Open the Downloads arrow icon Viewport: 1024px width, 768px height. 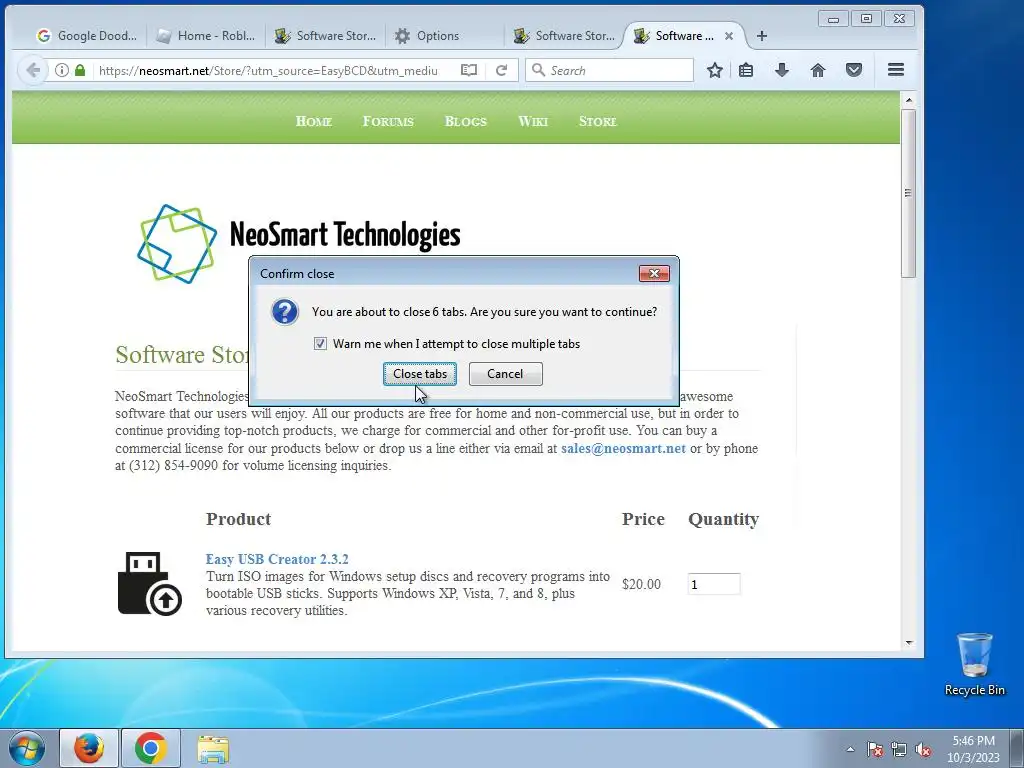point(782,70)
